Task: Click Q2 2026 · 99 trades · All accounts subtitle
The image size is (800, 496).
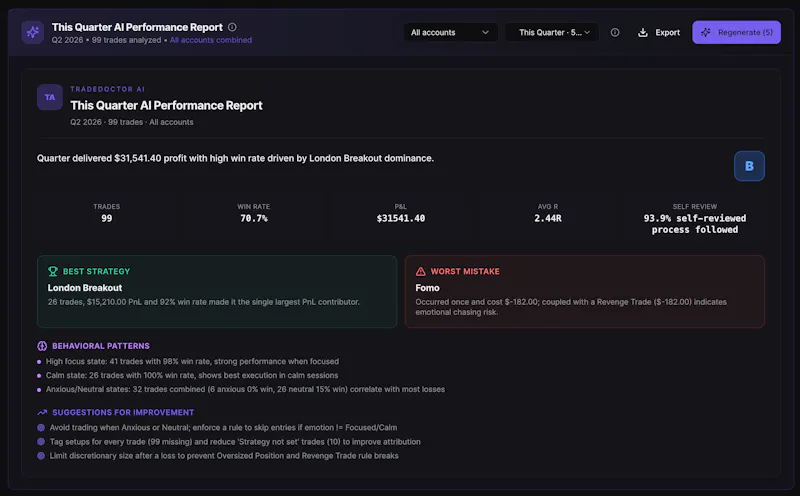Action: pyautogui.click(x=132, y=122)
